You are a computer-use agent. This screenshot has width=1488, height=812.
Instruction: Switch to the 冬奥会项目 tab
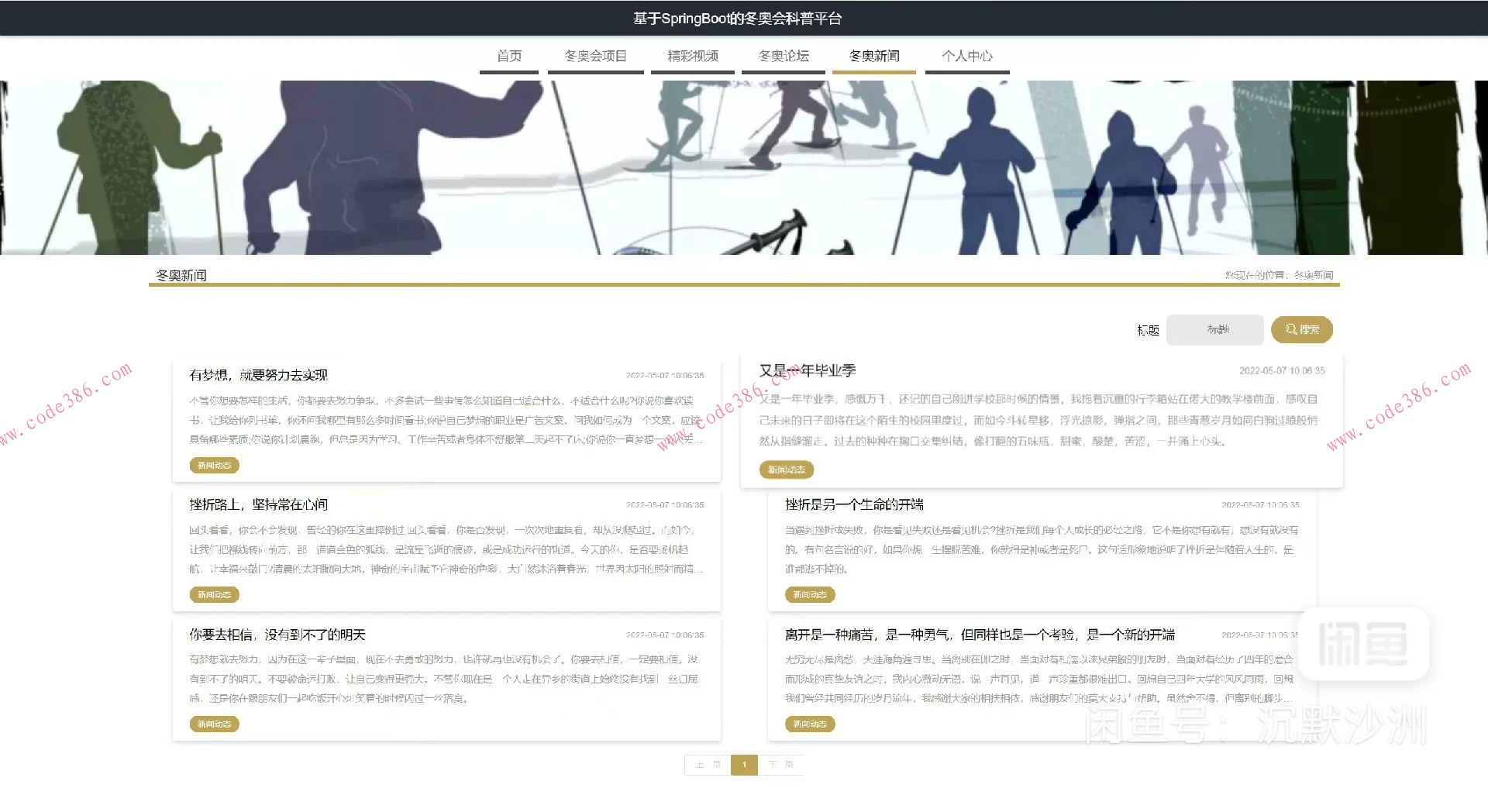point(596,55)
